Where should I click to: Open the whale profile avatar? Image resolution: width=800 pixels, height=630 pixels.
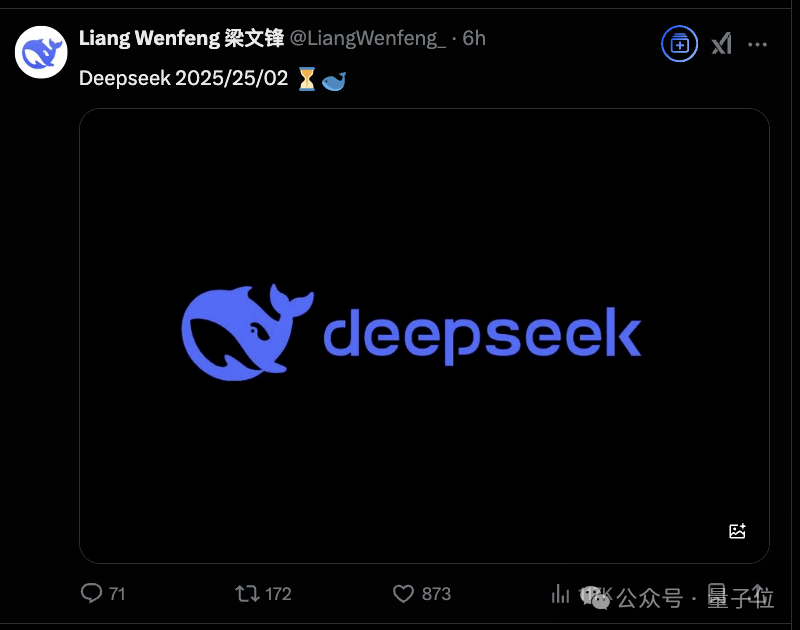pyautogui.click(x=41, y=53)
